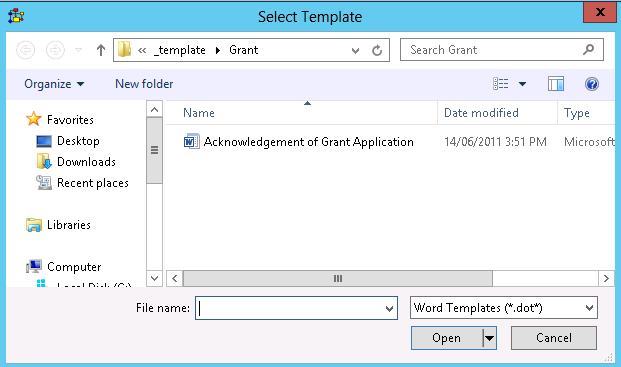Click the Open button

click(x=447, y=338)
